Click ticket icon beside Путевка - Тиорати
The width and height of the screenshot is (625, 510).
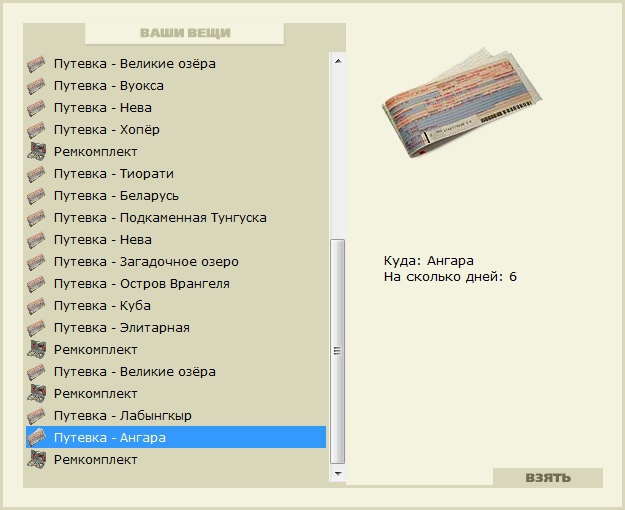coord(36,174)
